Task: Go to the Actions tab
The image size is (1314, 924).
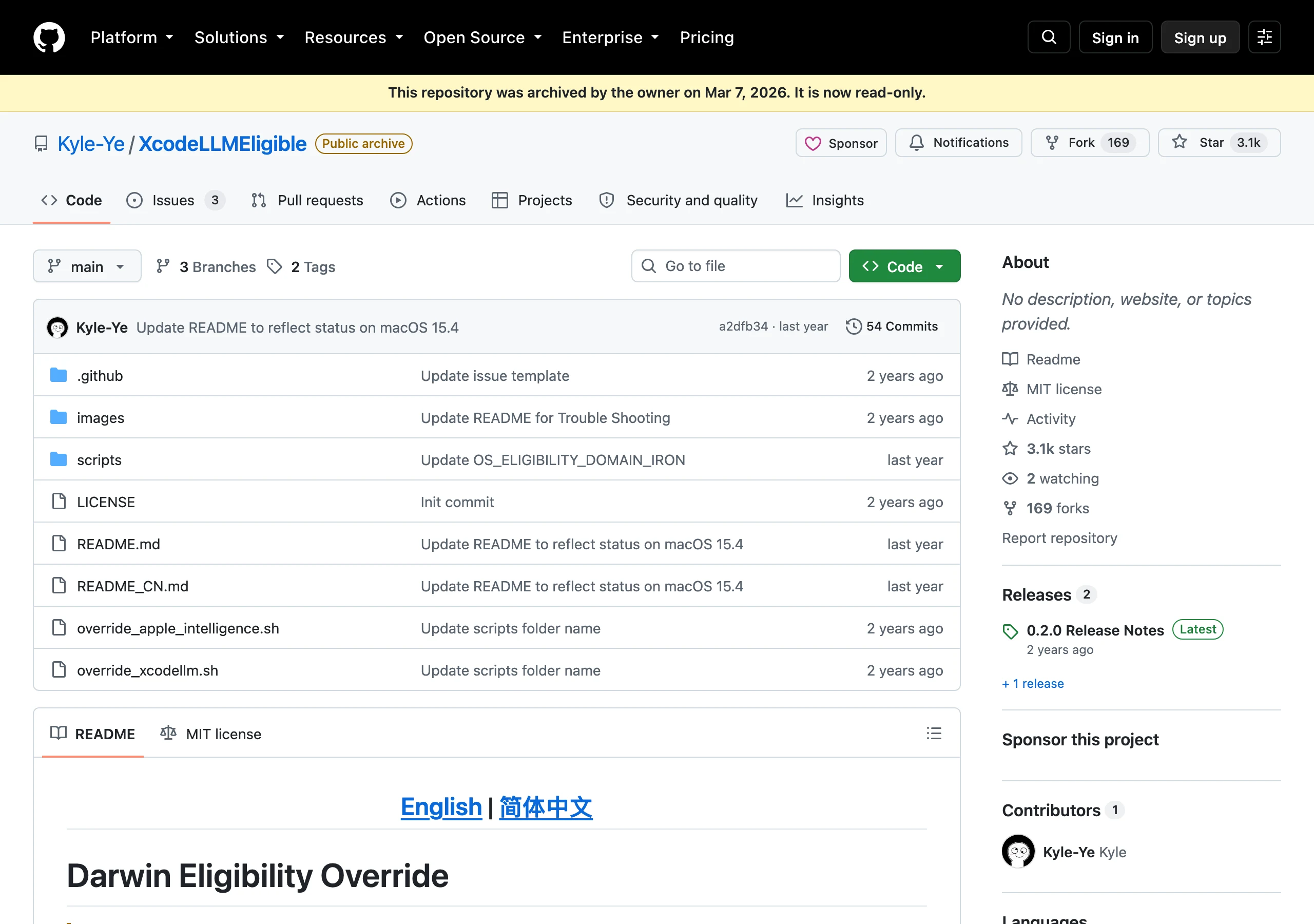Action: [x=428, y=200]
